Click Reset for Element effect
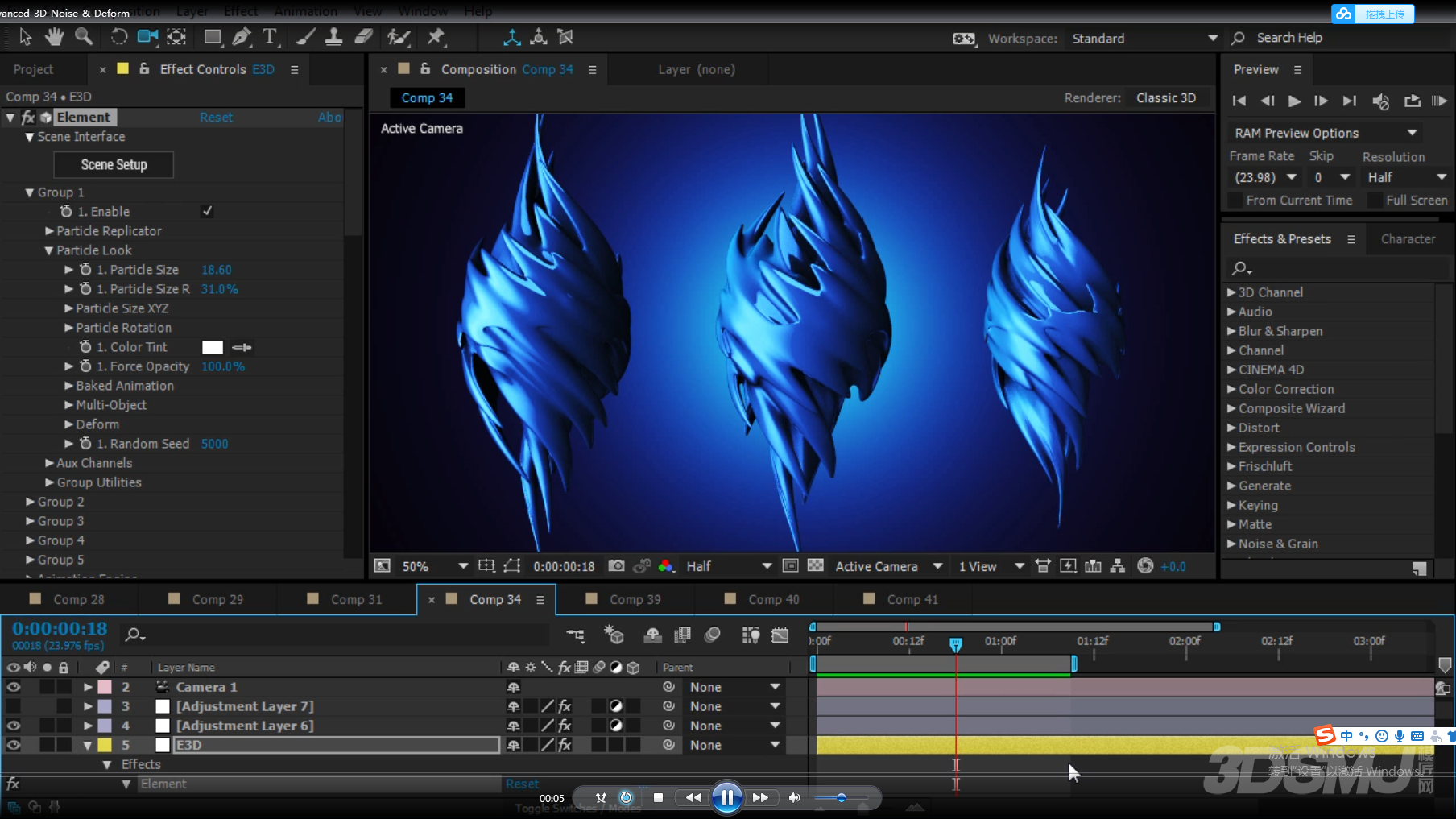The width and height of the screenshot is (1456, 819). 216,118
